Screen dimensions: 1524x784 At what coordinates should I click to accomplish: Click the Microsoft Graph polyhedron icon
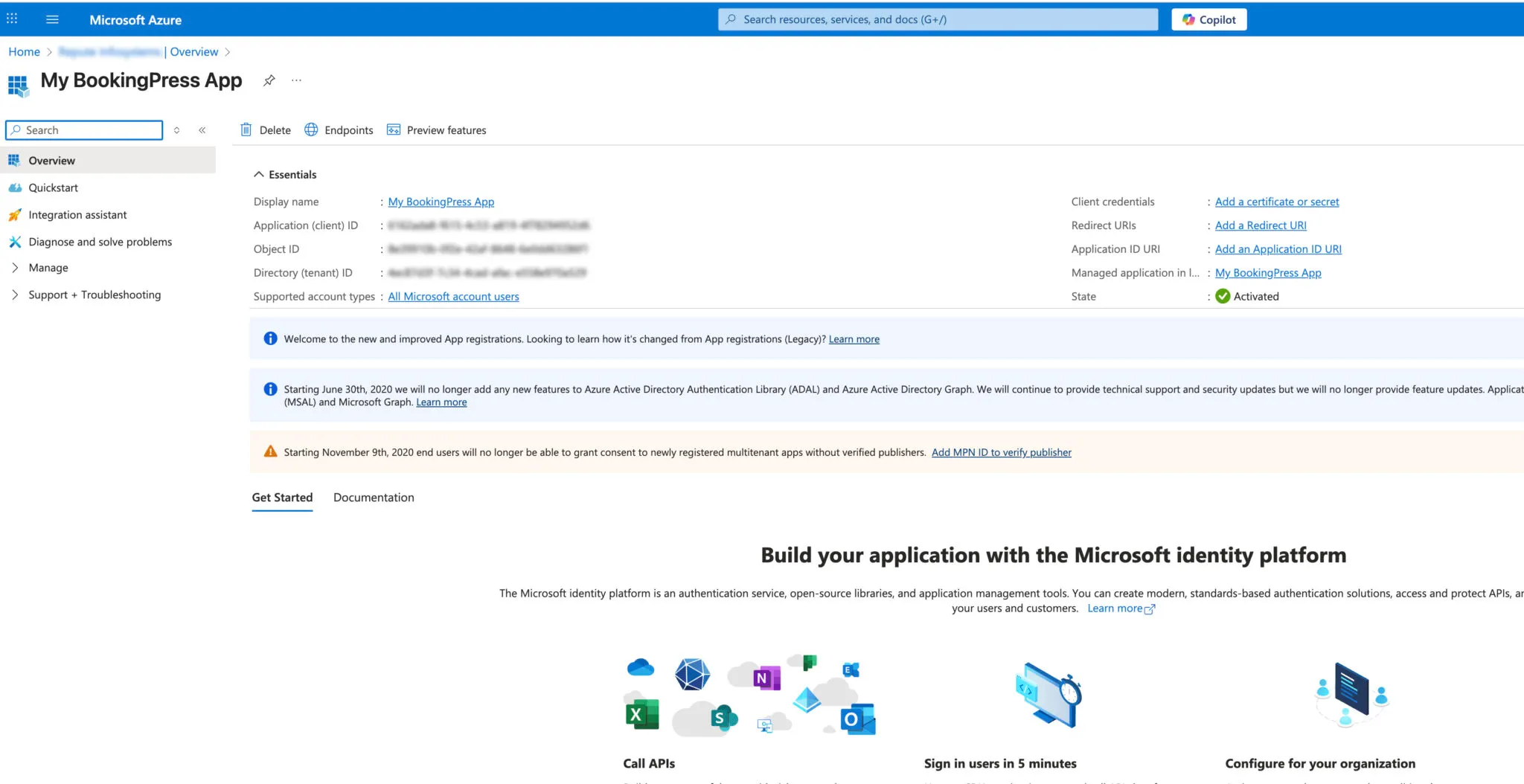pos(692,675)
